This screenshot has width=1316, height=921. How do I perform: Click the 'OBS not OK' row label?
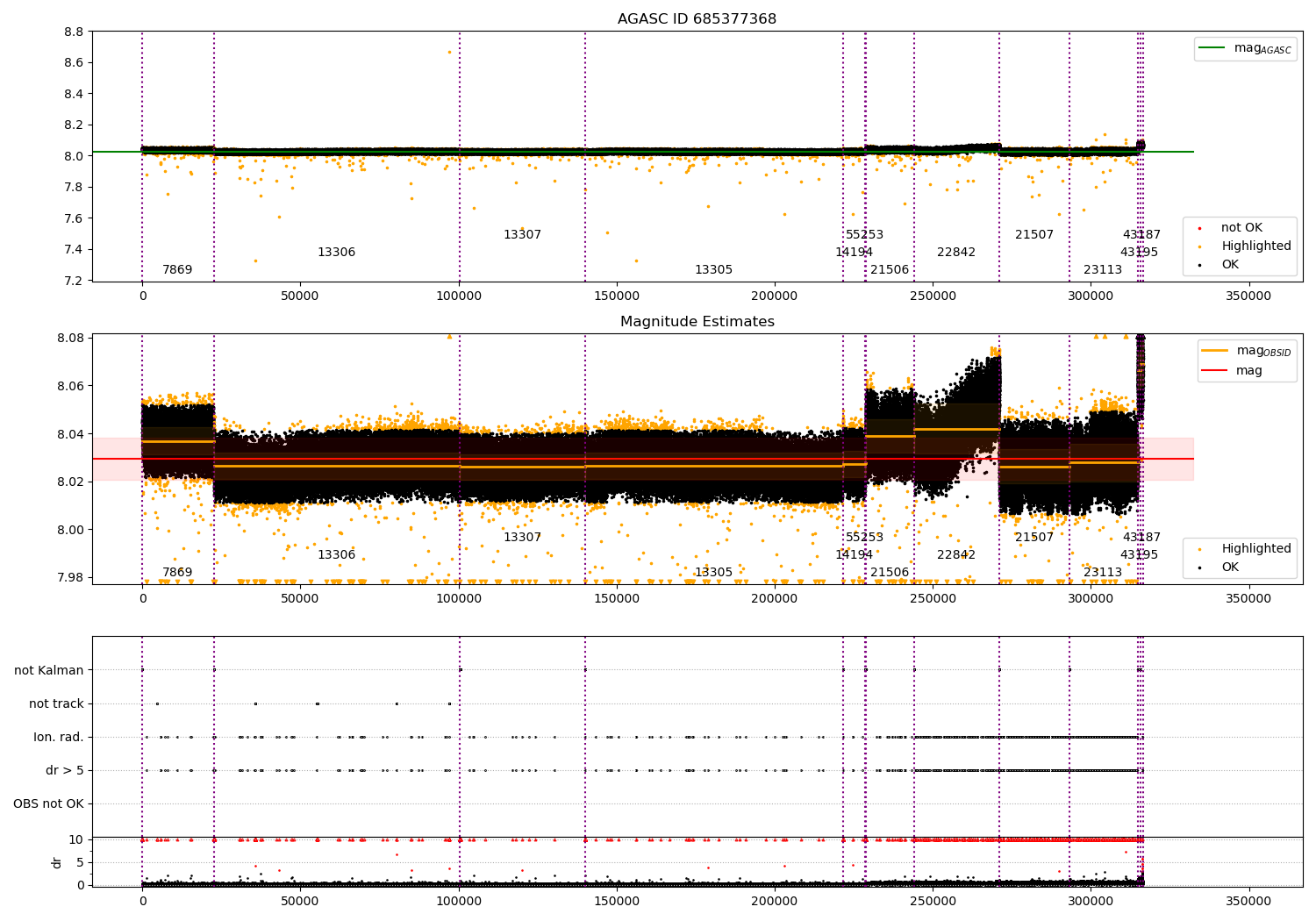point(48,804)
